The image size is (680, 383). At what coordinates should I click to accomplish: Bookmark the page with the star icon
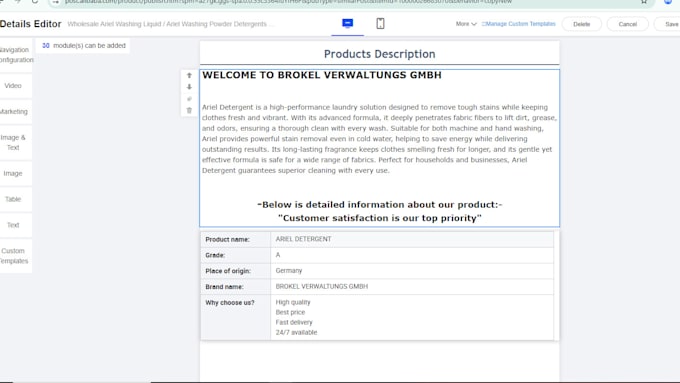point(644,2)
